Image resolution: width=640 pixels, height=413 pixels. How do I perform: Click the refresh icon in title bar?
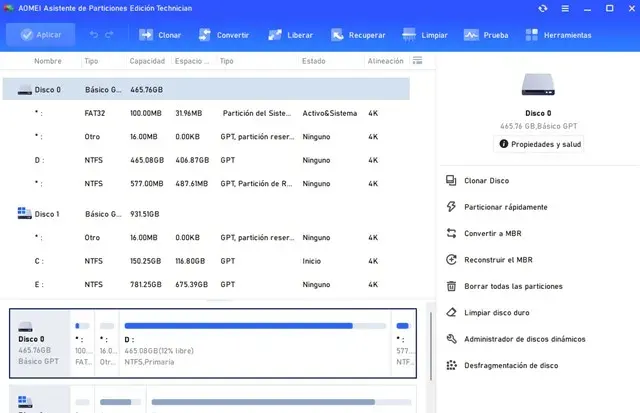(x=542, y=8)
